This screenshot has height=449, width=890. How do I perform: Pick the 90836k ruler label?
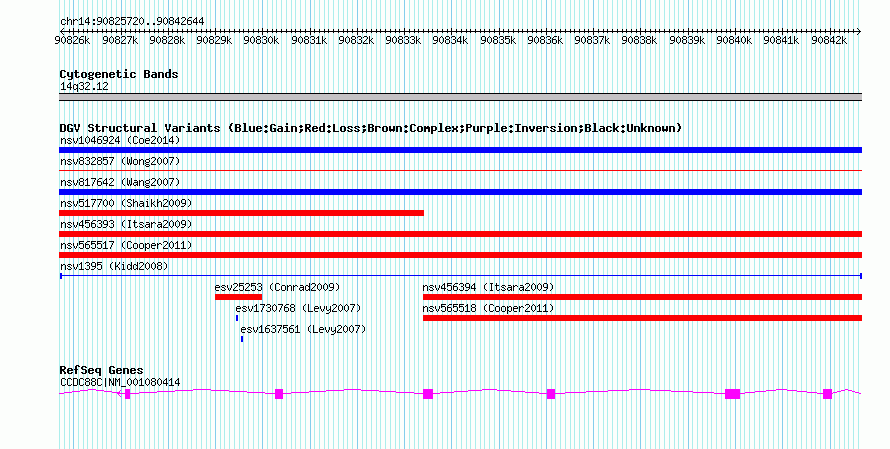(x=545, y=40)
